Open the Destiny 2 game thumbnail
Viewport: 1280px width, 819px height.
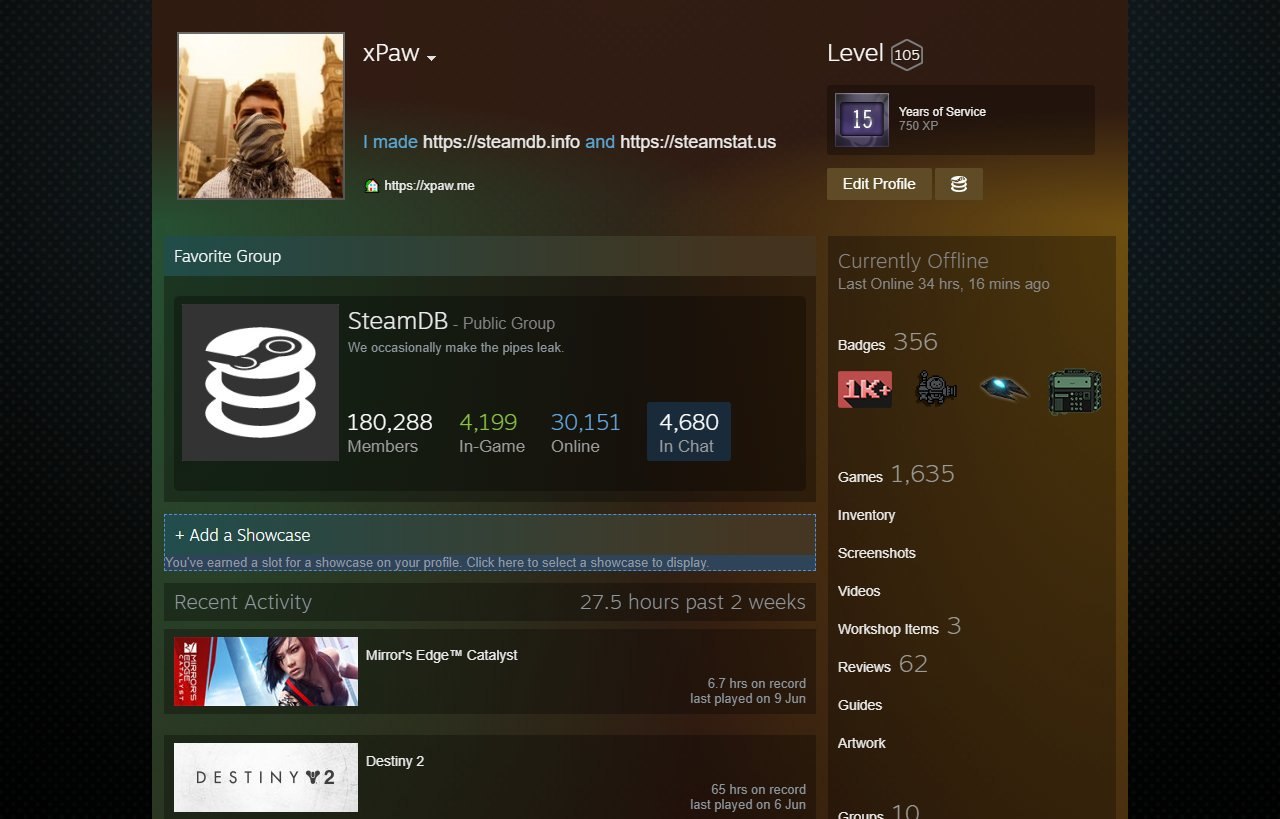pos(266,777)
